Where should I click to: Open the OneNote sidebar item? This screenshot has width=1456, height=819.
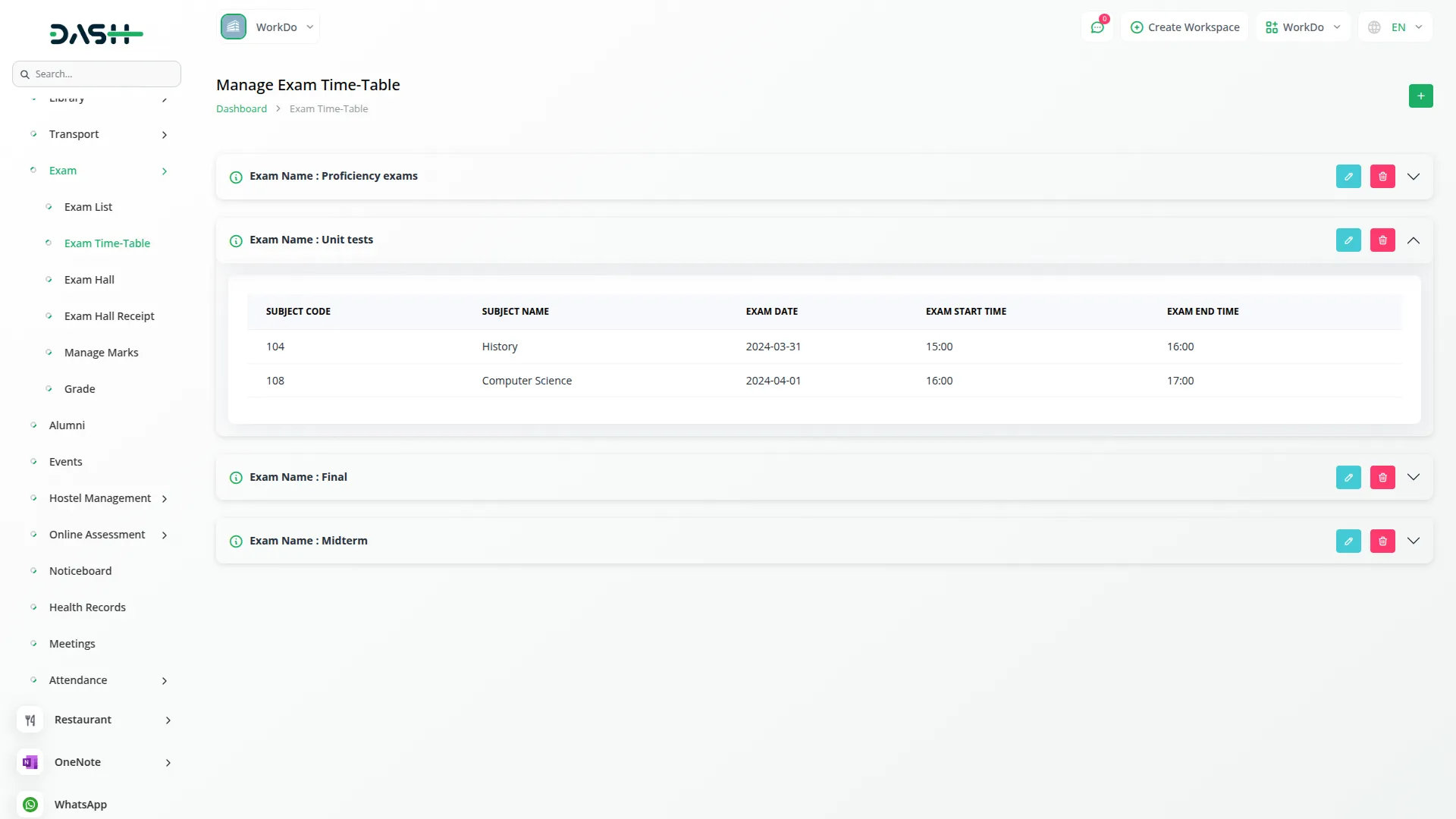click(x=77, y=761)
